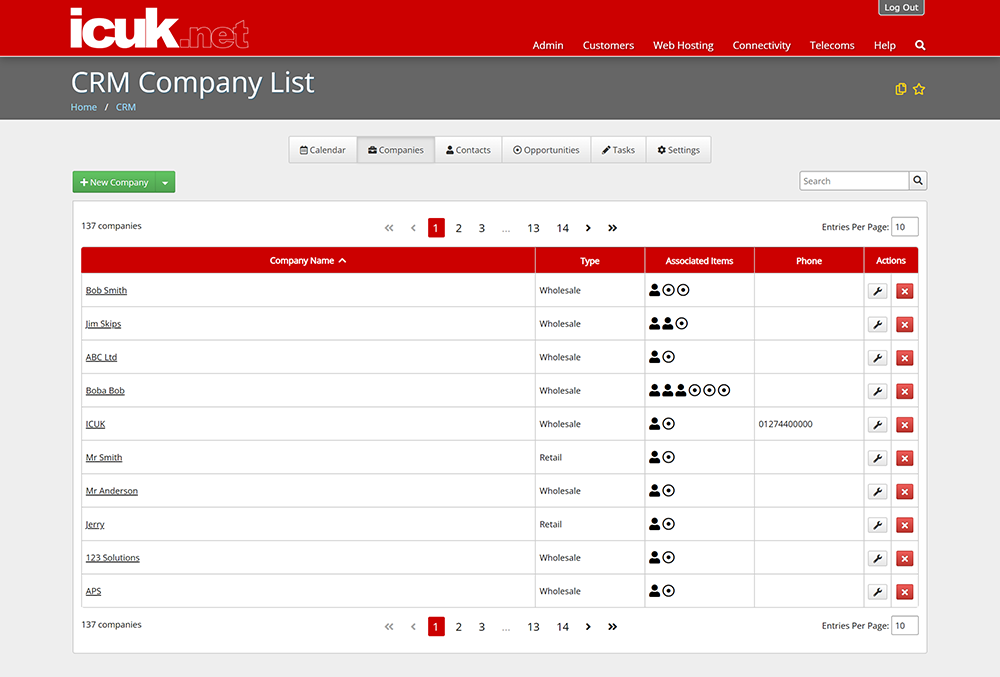Open the Calendar tab
Viewport: 1000px width, 677px height.
coord(323,150)
